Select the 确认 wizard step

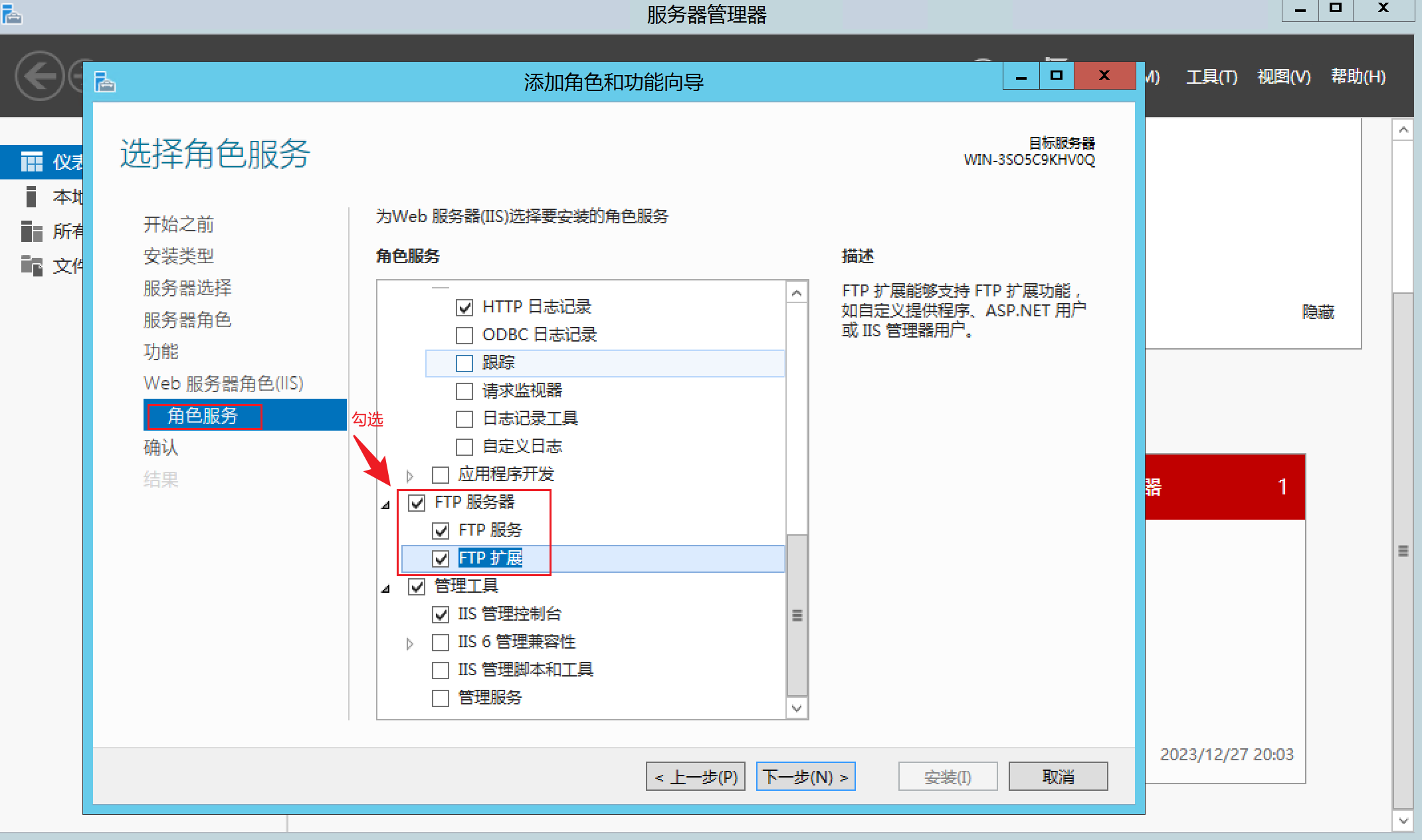pyautogui.click(x=161, y=447)
